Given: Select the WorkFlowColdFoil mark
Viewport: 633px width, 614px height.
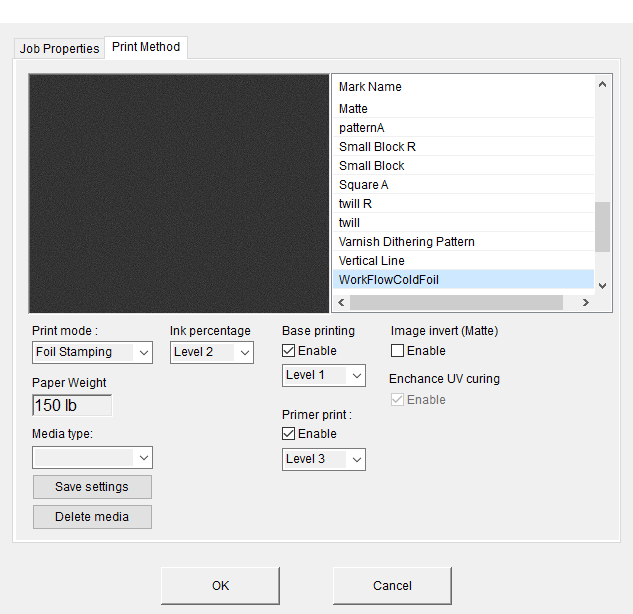Looking at the screenshot, I should tap(463, 279).
